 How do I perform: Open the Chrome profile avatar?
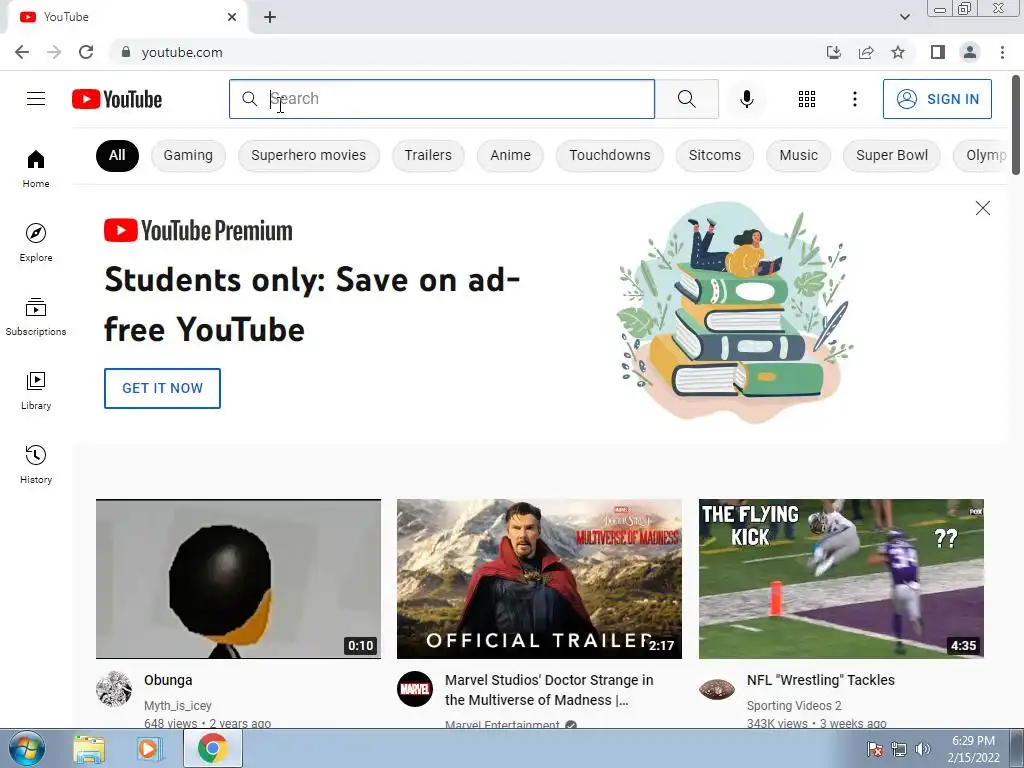pyautogui.click(x=970, y=52)
